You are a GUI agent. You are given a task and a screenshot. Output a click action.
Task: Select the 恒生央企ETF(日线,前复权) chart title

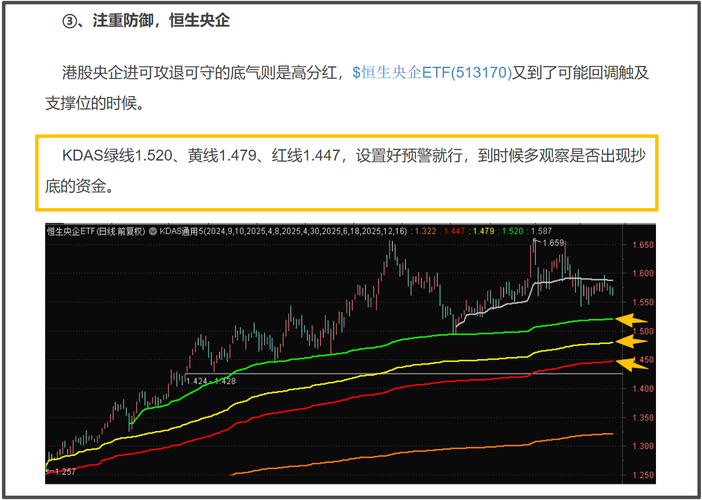click(x=96, y=231)
